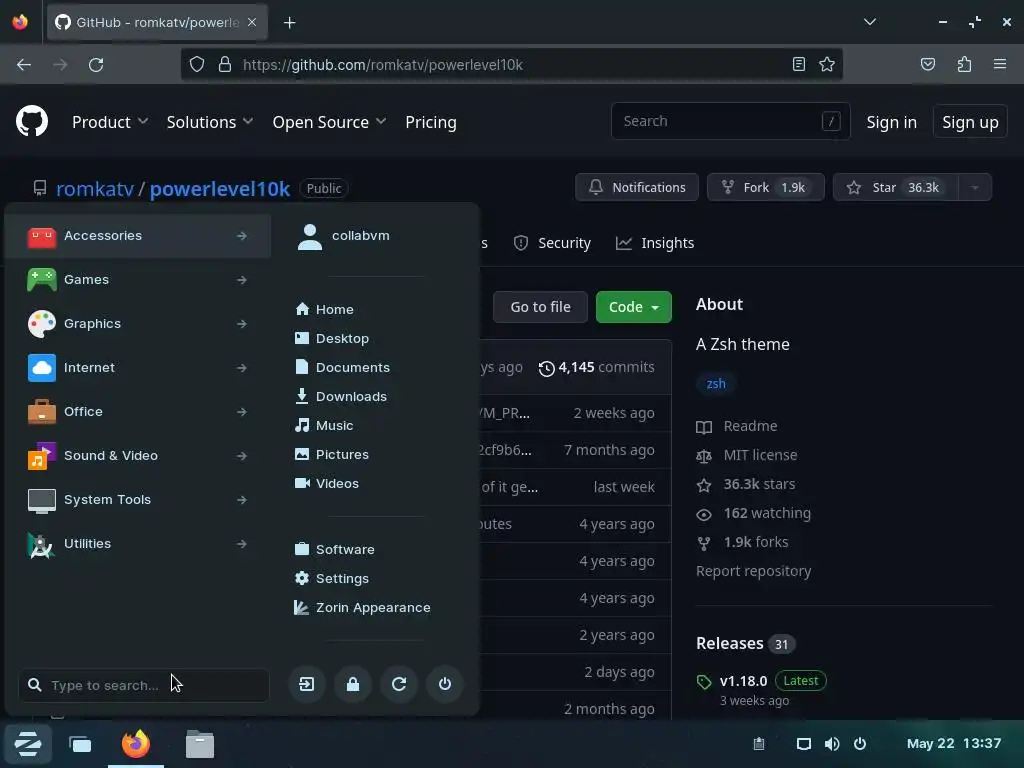1024x768 pixels.
Task: Switch to the Insights tab
Action: click(x=655, y=243)
